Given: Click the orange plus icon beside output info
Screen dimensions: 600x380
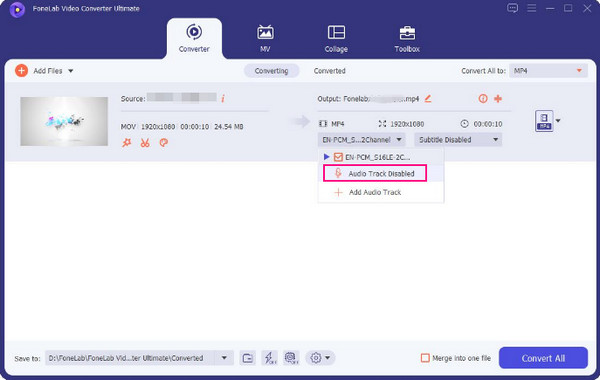Looking at the screenshot, I should click(498, 99).
